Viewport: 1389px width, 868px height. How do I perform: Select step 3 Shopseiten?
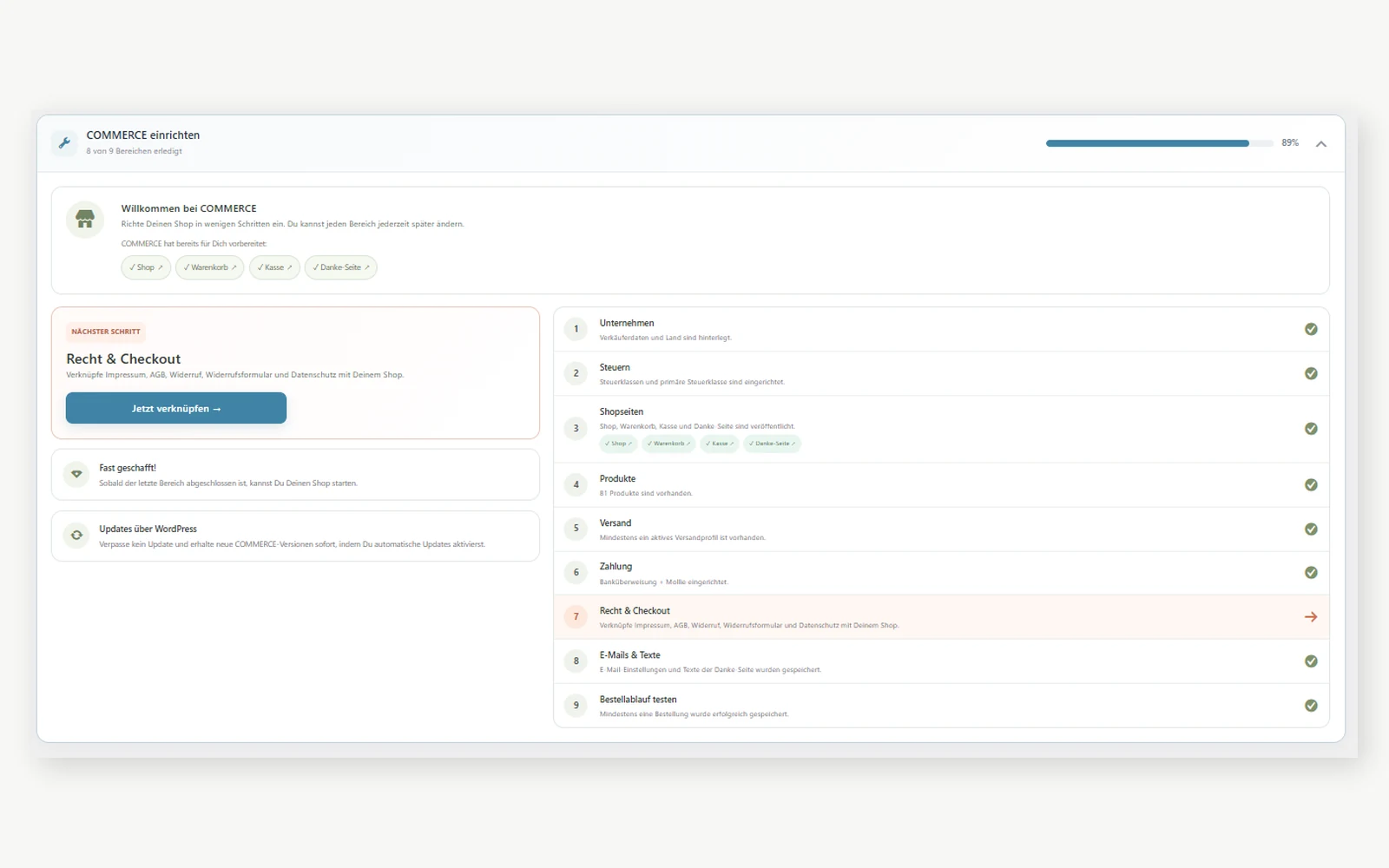pyautogui.click(x=941, y=429)
